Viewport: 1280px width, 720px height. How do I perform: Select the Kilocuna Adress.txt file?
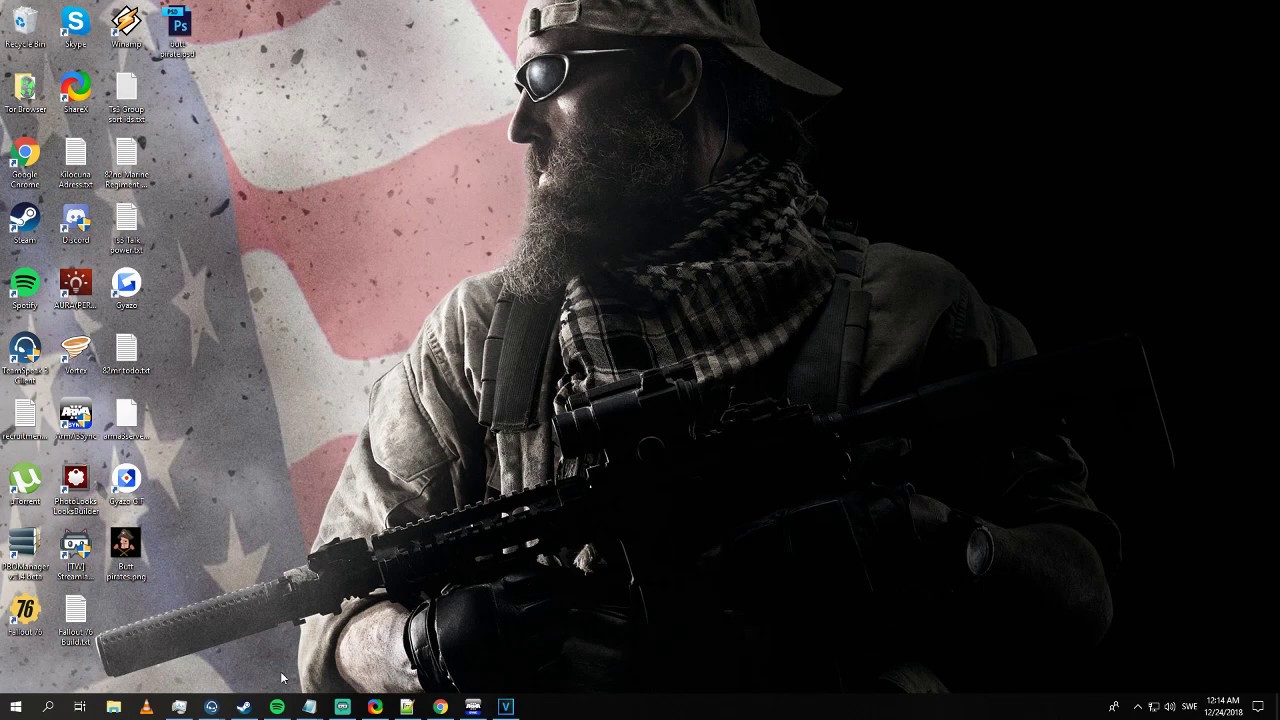point(75,164)
